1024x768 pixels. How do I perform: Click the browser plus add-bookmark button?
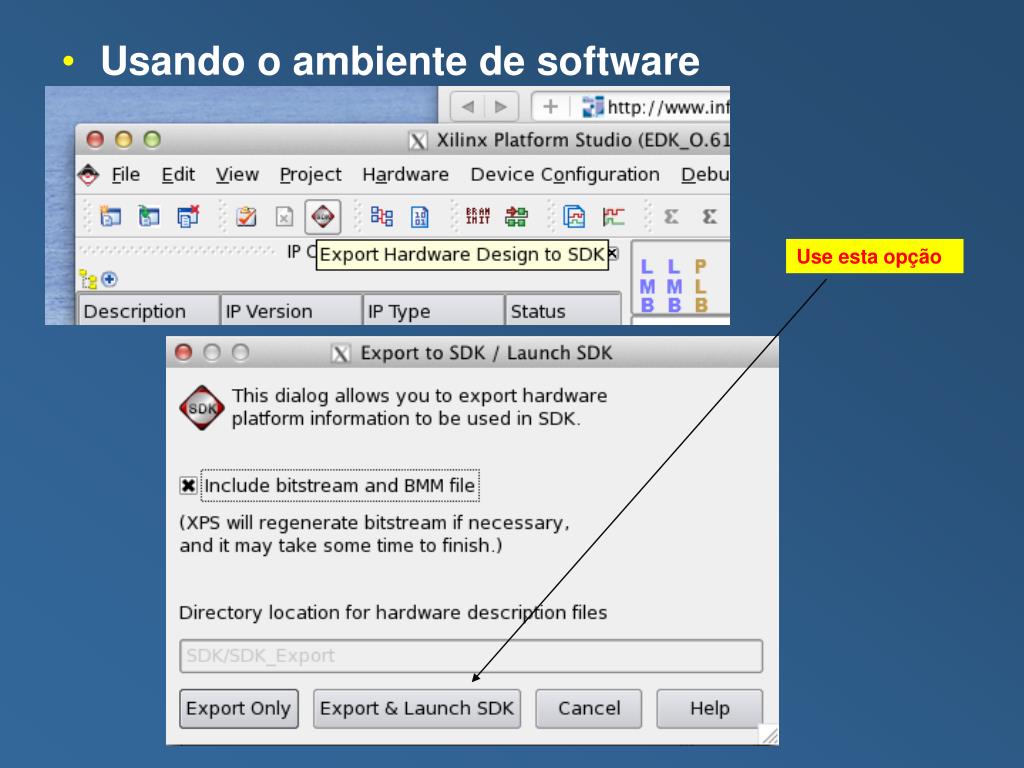(551, 106)
